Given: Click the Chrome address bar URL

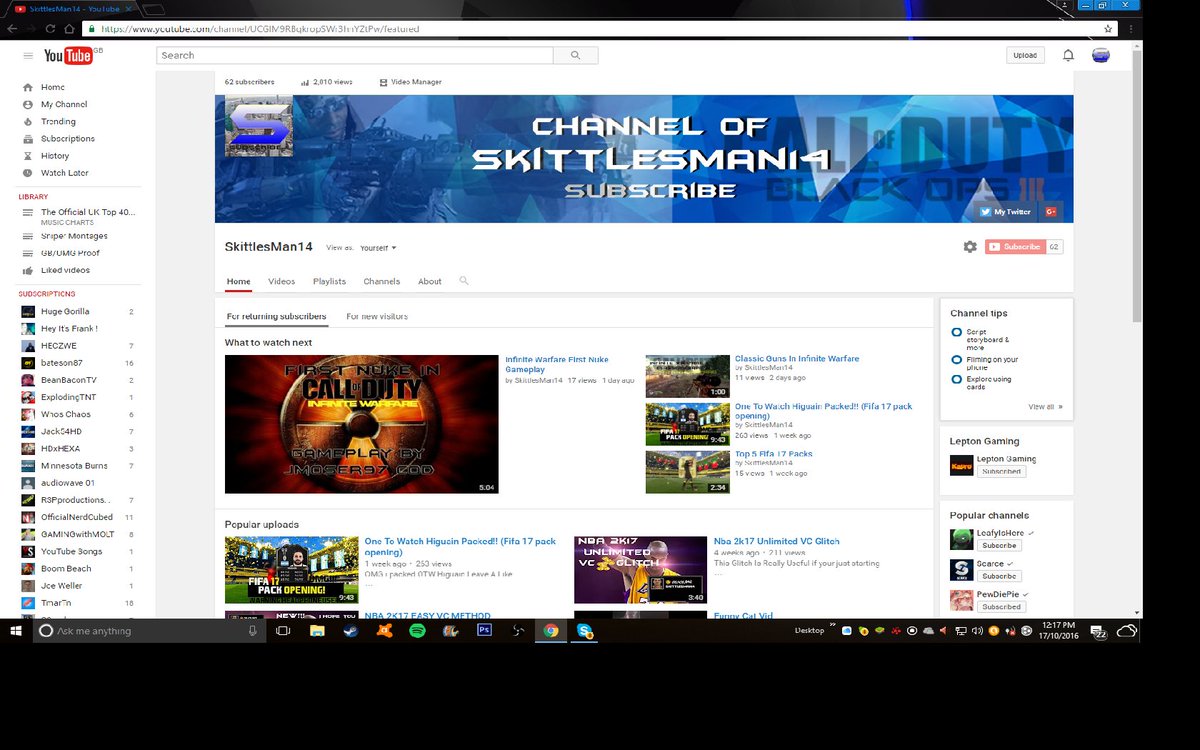Looking at the screenshot, I should tap(260, 29).
